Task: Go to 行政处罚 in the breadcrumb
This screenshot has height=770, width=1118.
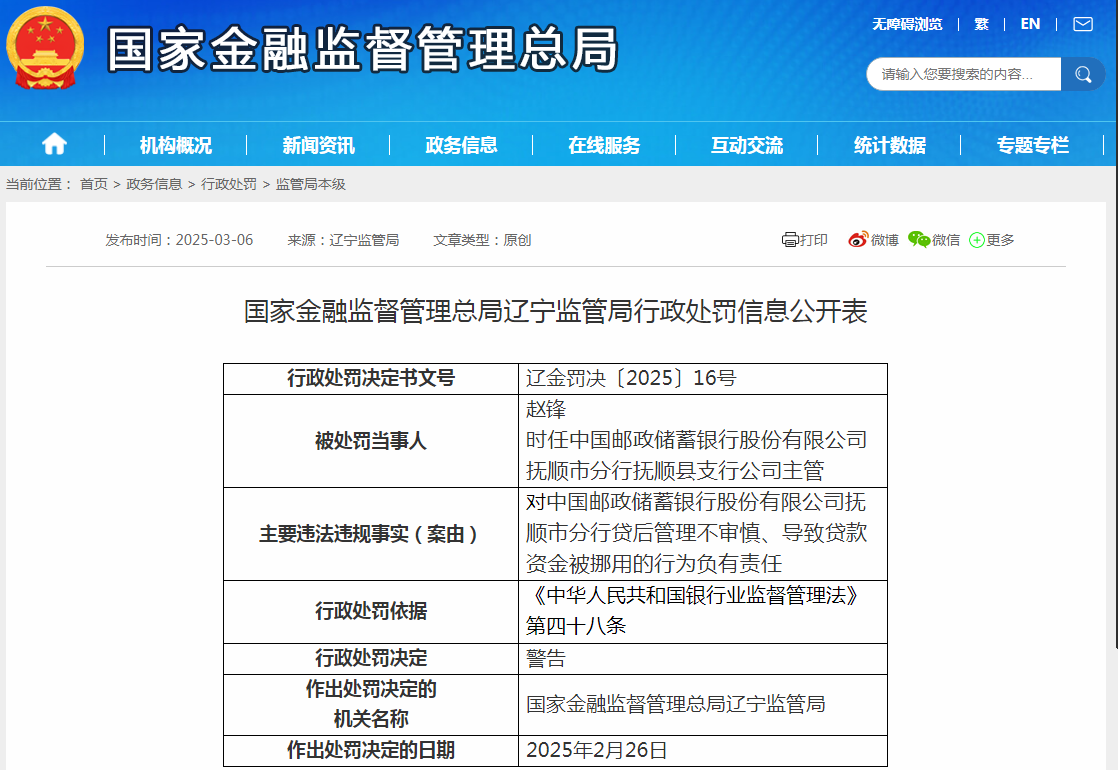Action: click(x=229, y=184)
